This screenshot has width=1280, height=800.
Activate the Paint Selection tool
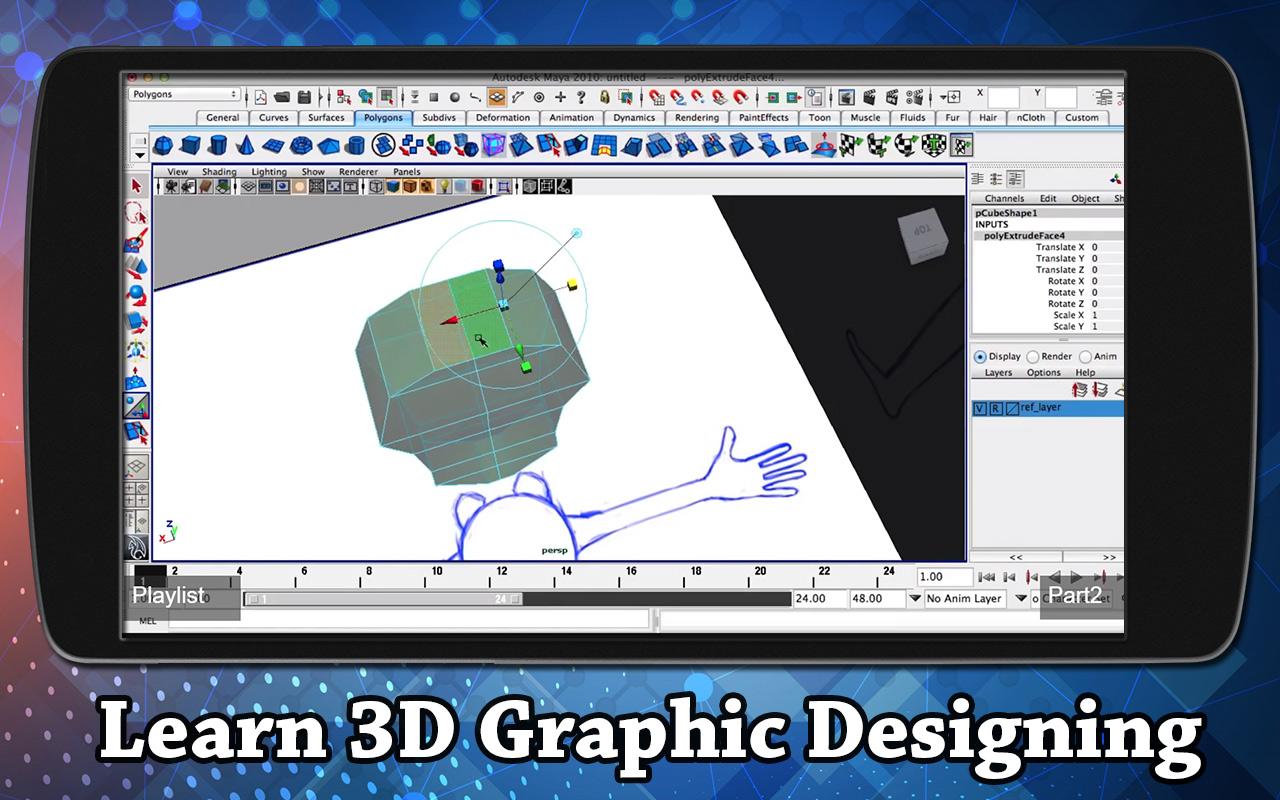pos(137,241)
